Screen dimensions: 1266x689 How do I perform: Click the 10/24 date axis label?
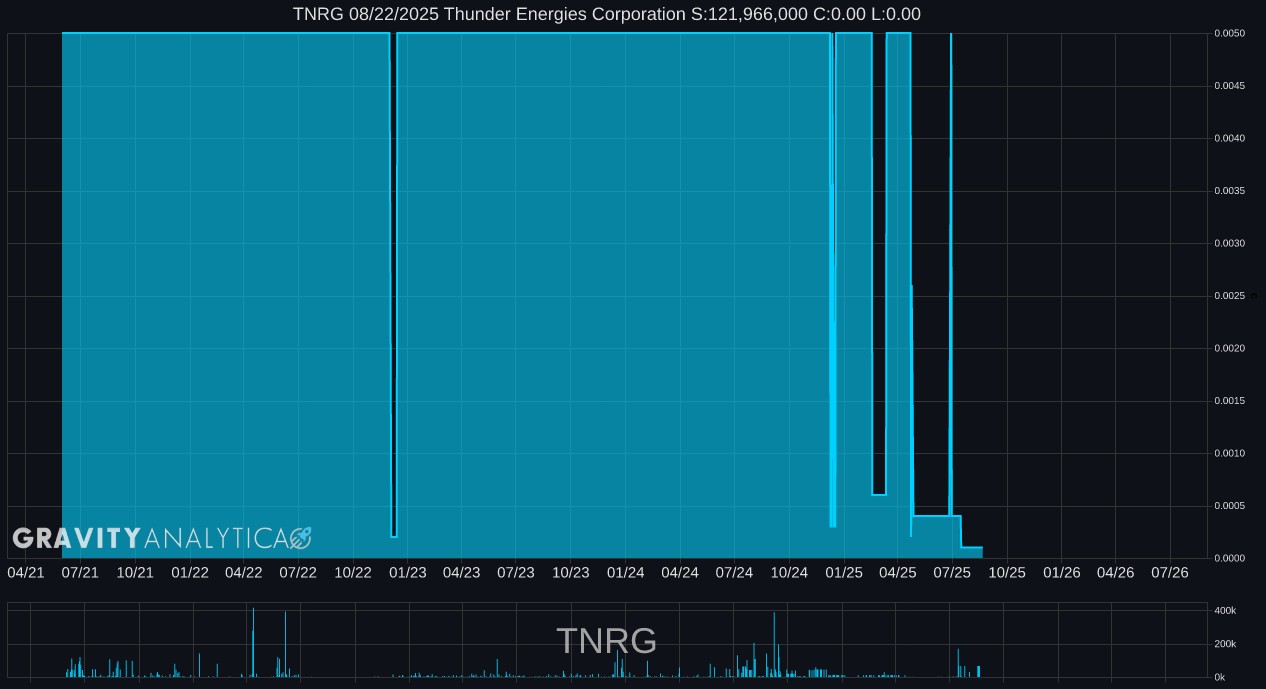point(789,572)
